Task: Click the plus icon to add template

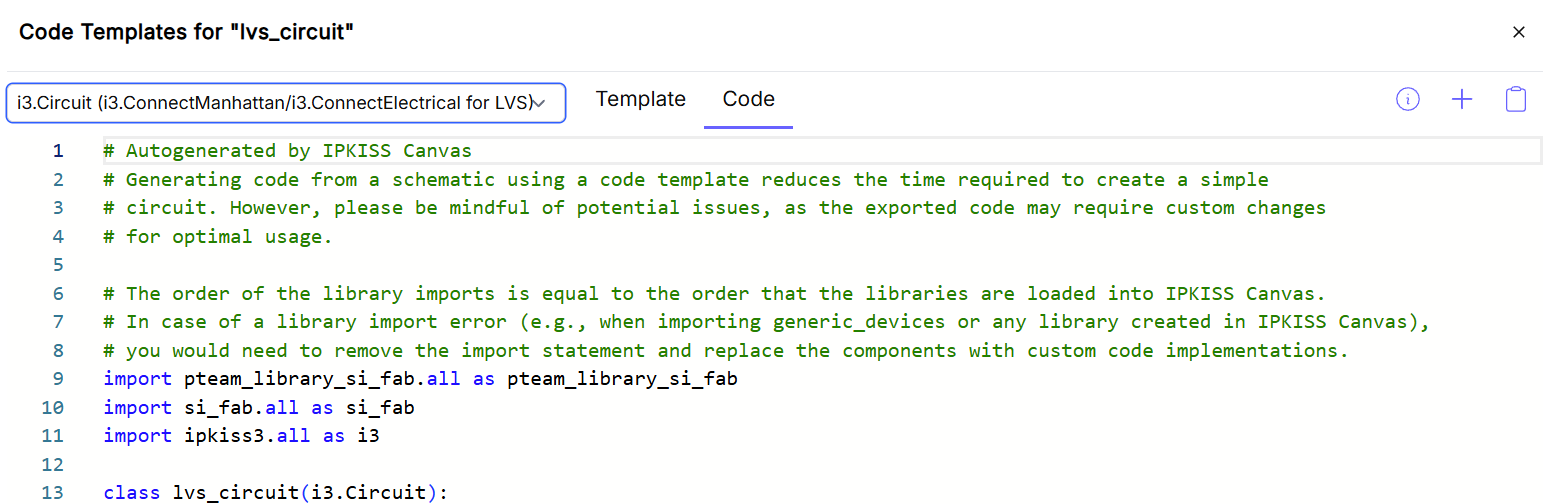Action: [x=1462, y=99]
